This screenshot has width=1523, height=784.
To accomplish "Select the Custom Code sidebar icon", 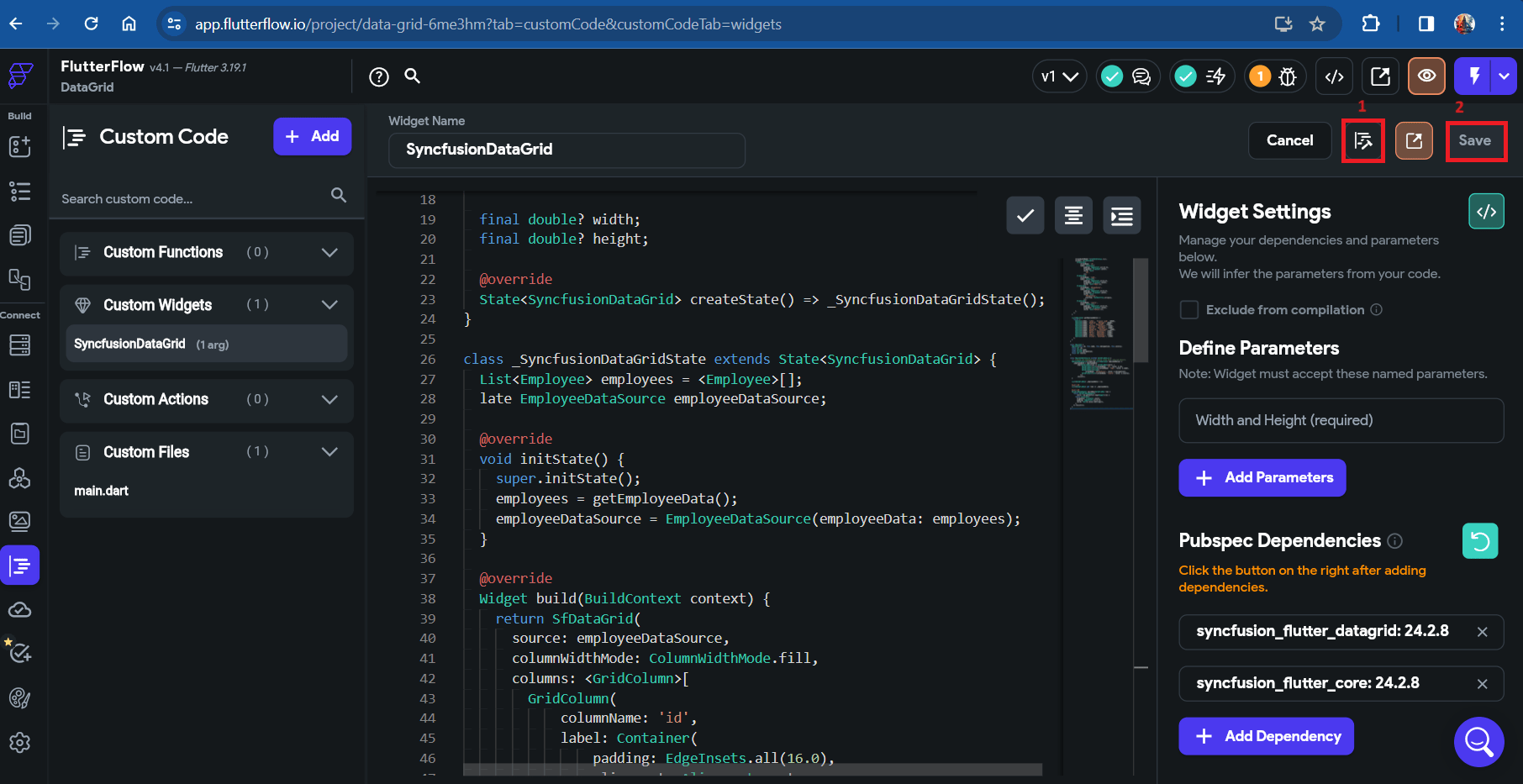I will click(20, 566).
